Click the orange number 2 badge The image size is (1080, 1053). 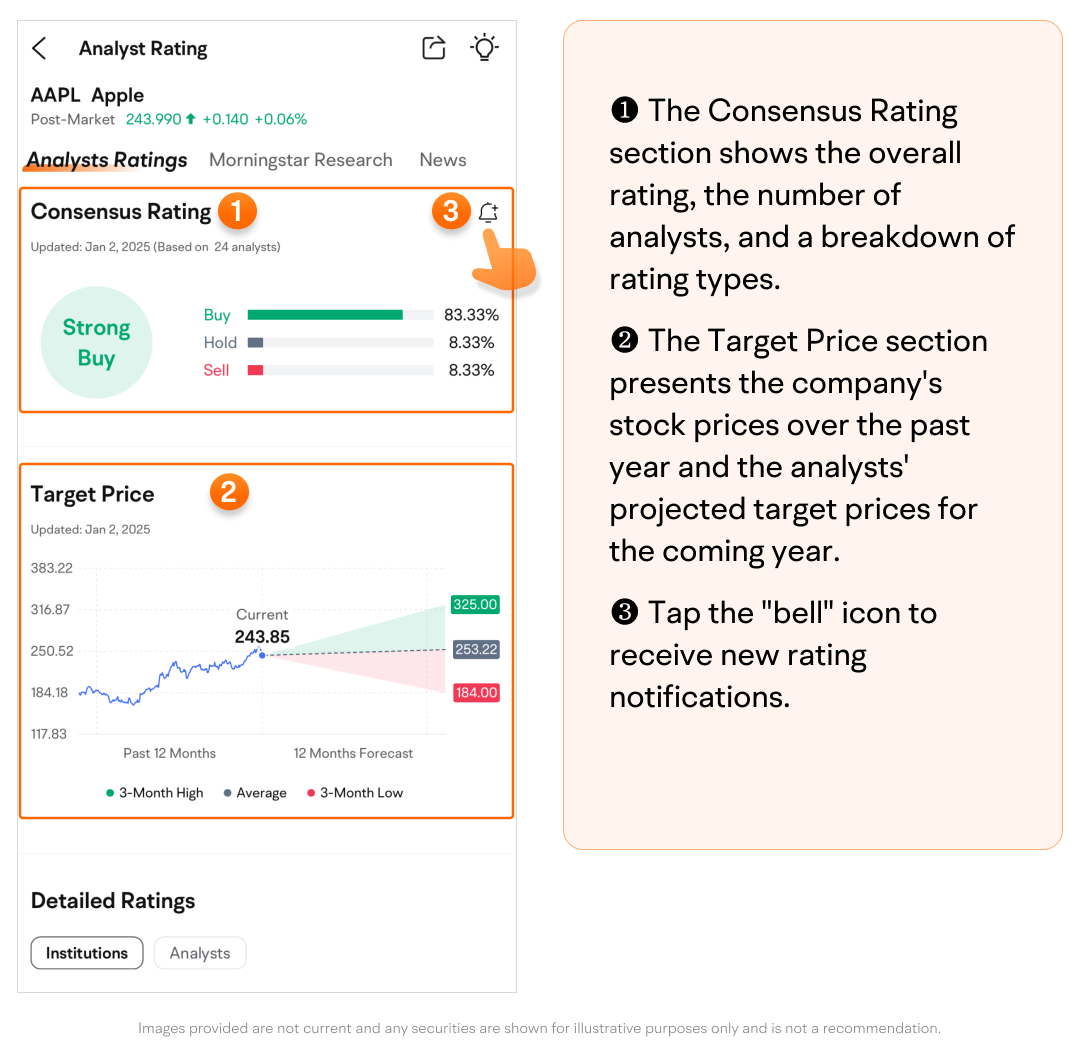point(228,492)
